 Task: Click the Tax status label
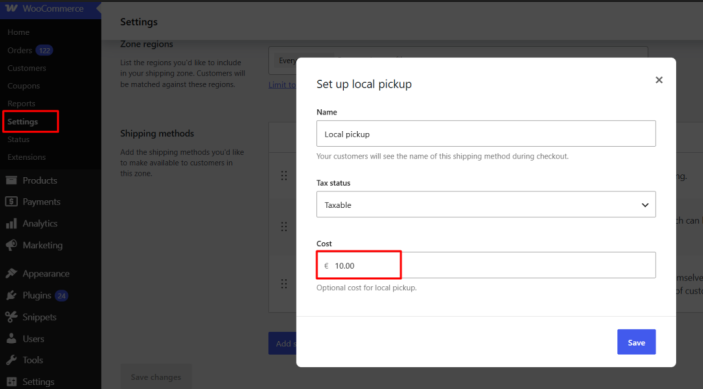(334, 183)
